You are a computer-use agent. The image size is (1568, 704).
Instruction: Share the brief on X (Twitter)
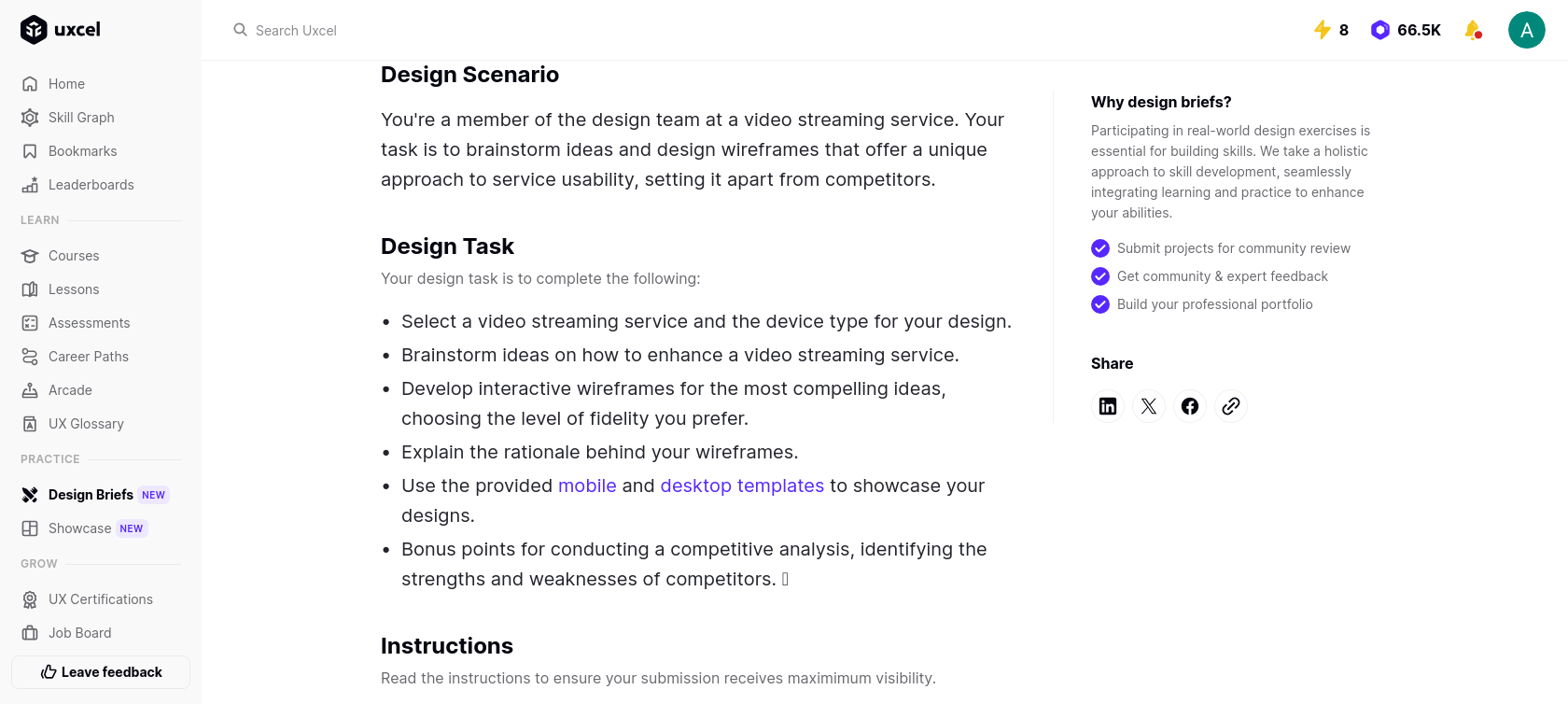1149,406
